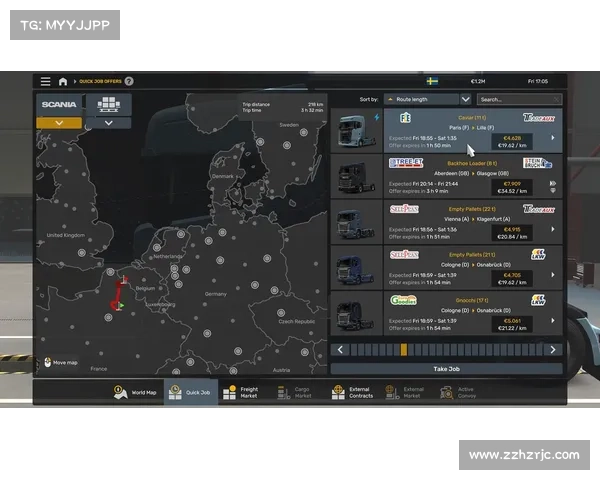Screen dimensions: 600x480
Task: Open the World Map tab
Action: pyautogui.click(x=135, y=392)
